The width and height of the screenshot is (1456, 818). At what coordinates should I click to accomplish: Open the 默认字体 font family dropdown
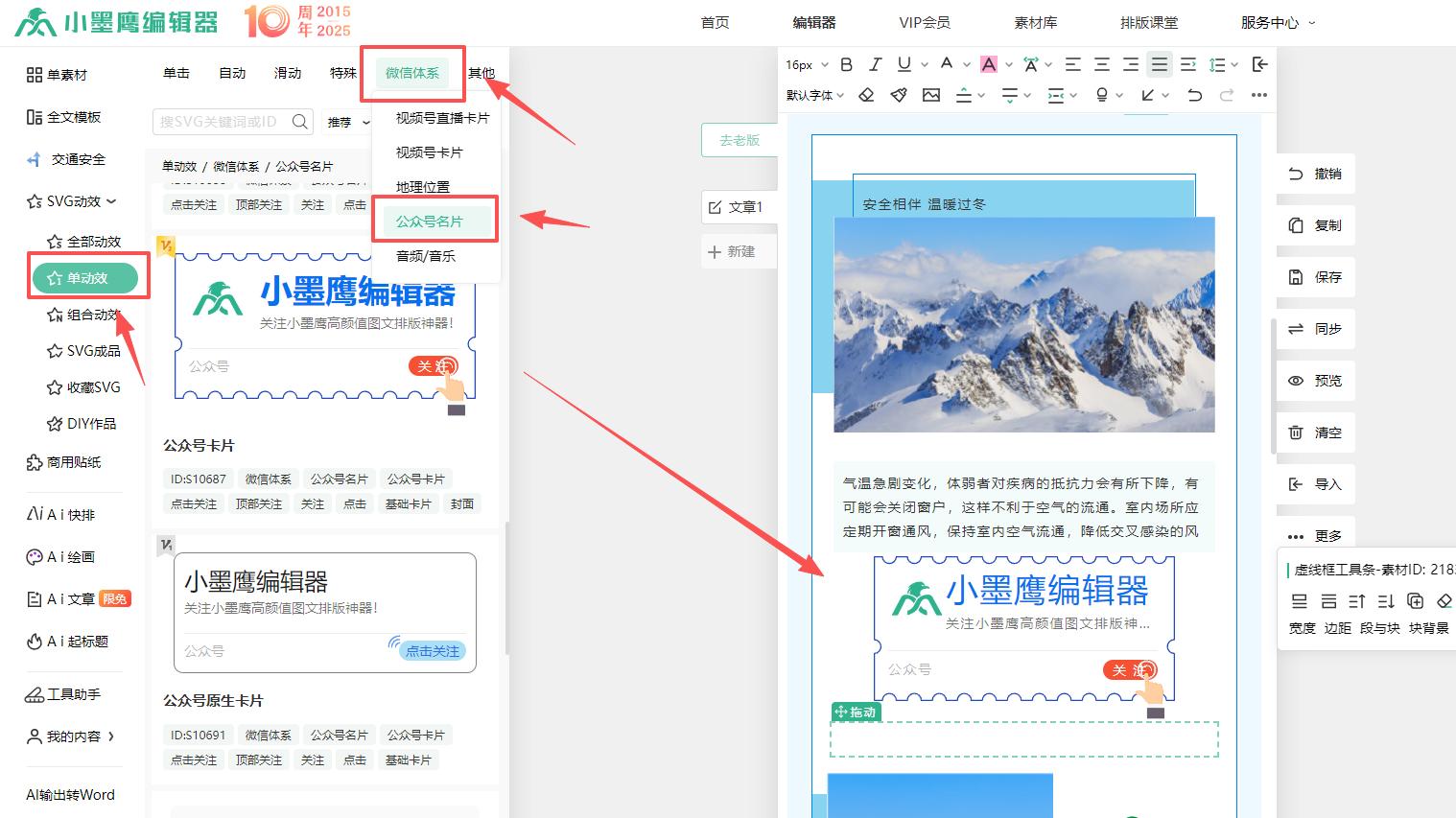[x=810, y=95]
